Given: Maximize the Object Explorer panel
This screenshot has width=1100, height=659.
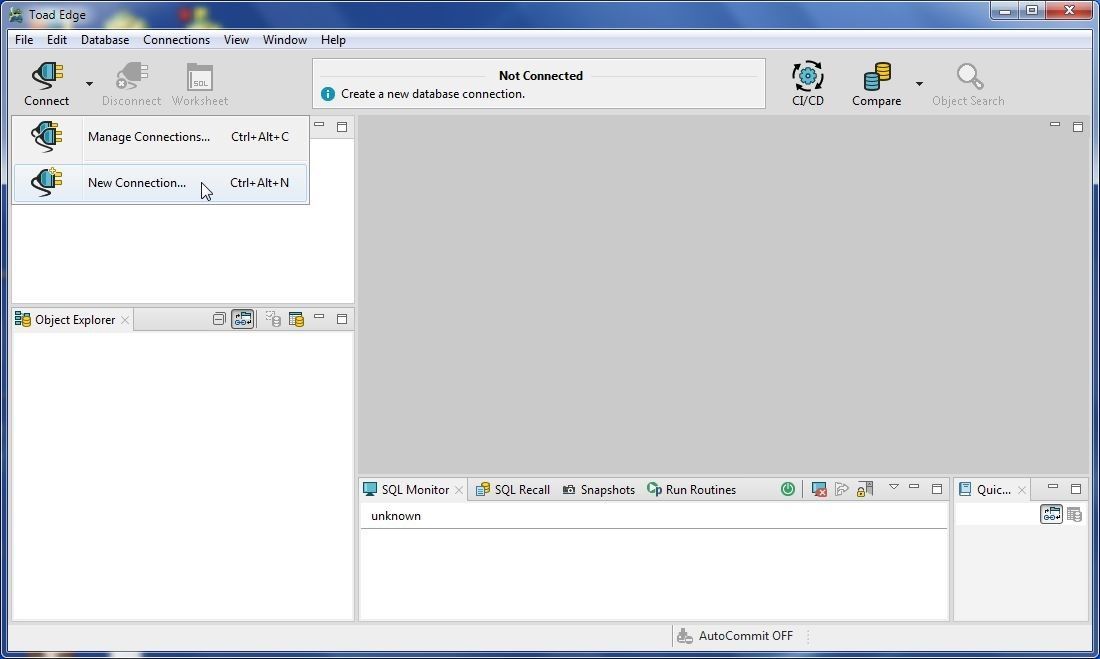Looking at the screenshot, I should click(x=342, y=319).
